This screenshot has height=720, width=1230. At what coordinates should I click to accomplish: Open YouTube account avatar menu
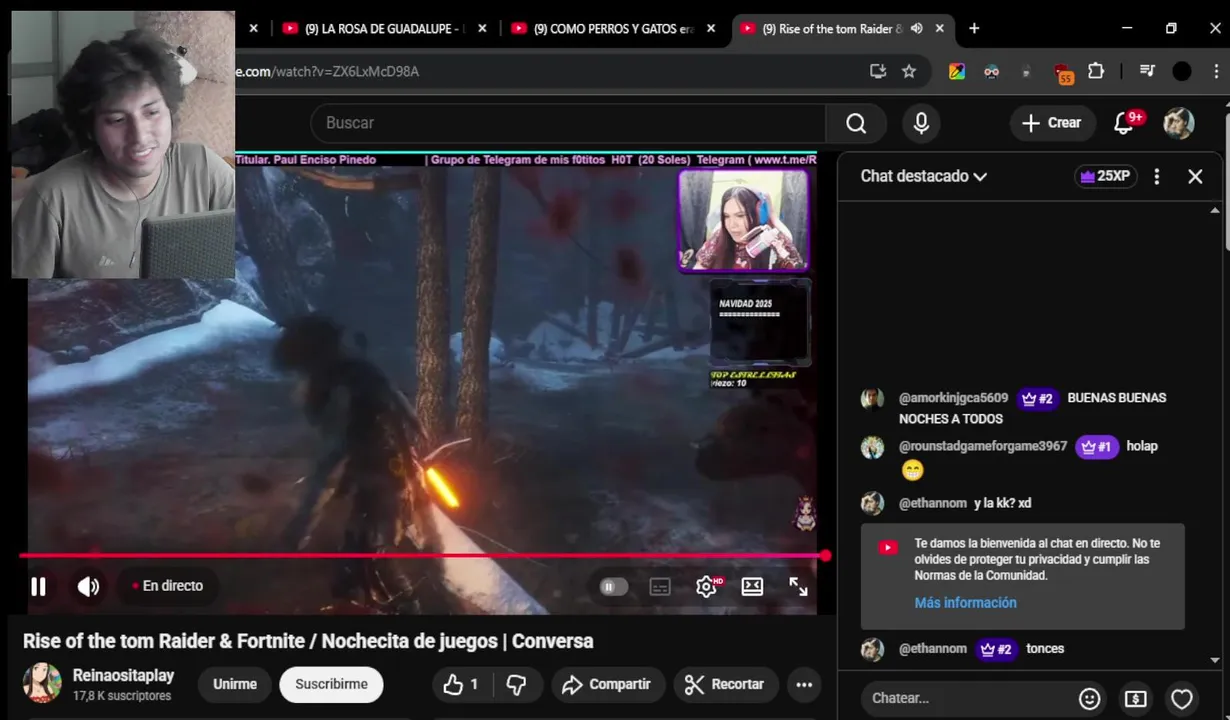tap(1179, 123)
